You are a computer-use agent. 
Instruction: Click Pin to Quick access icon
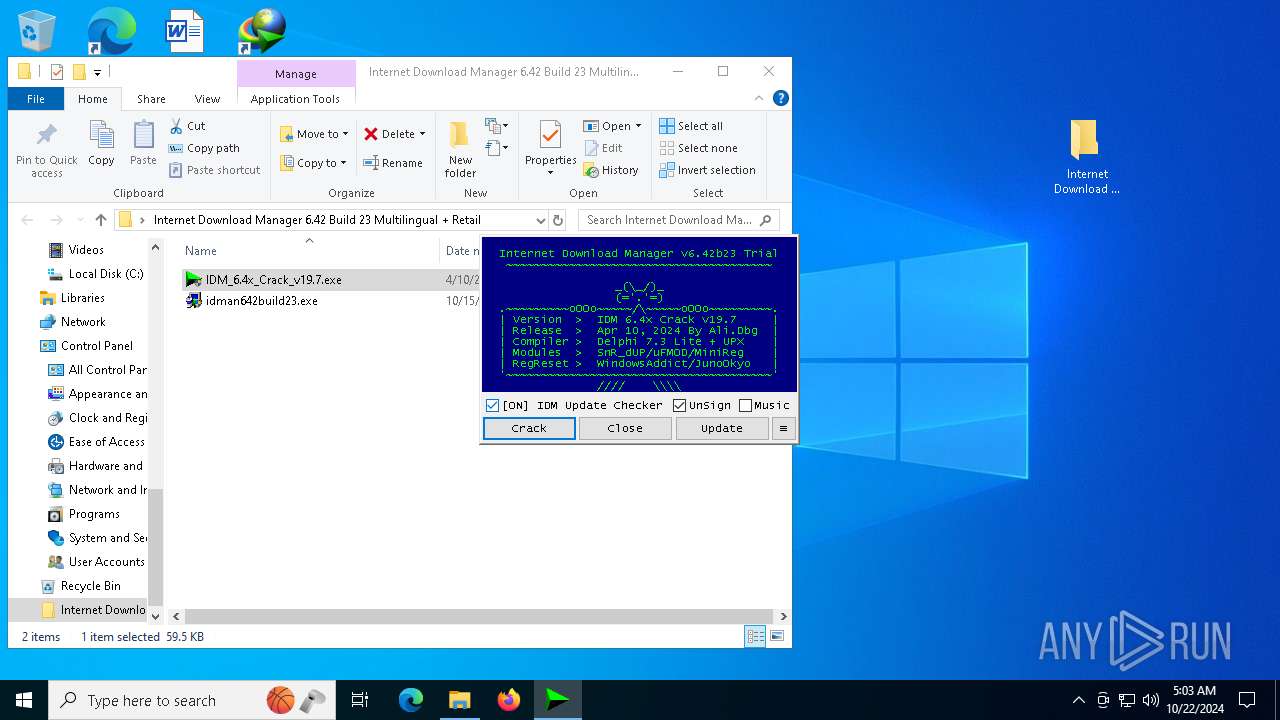(46, 134)
